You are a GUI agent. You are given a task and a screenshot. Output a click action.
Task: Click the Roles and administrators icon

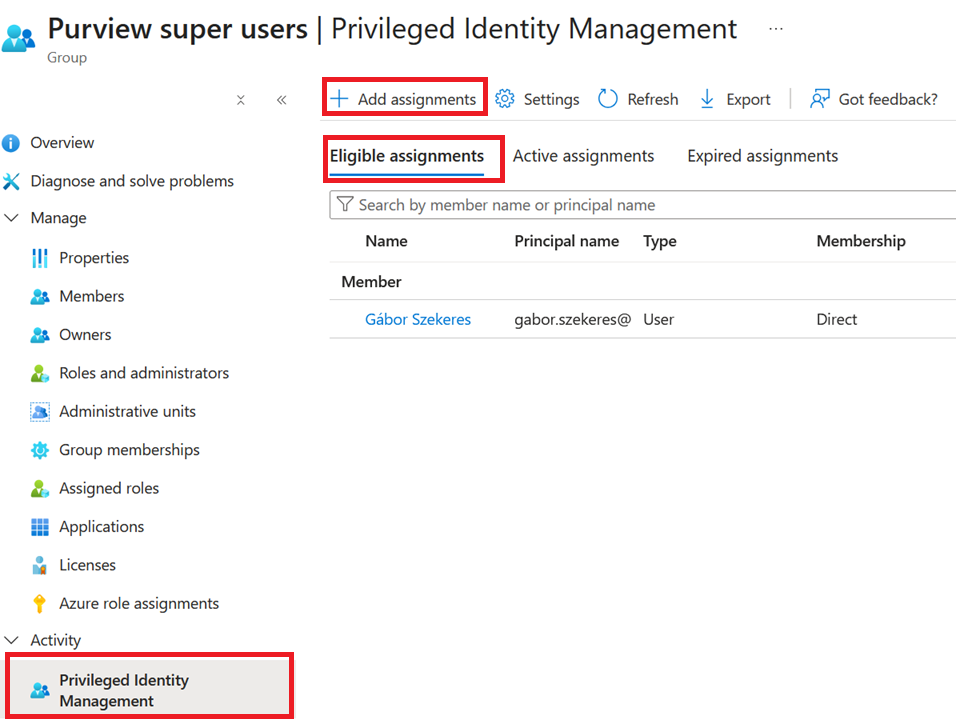click(x=40, y=373)
